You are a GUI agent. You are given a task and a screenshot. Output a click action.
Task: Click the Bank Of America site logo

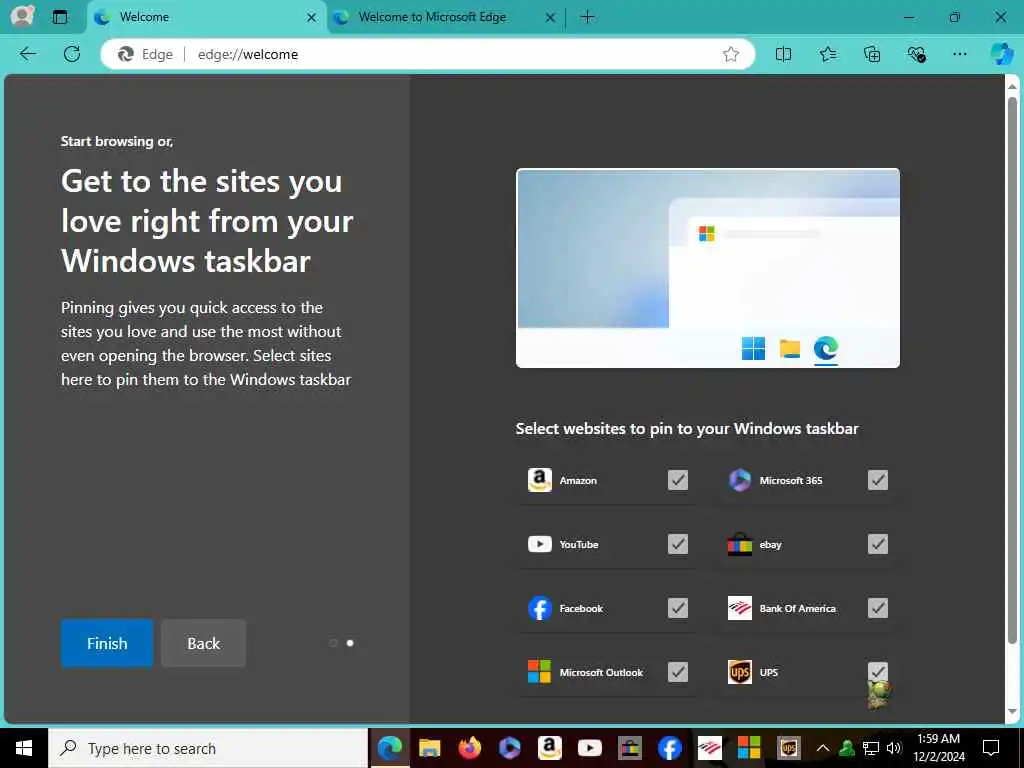pyautogui.click(x=740, y=608)
